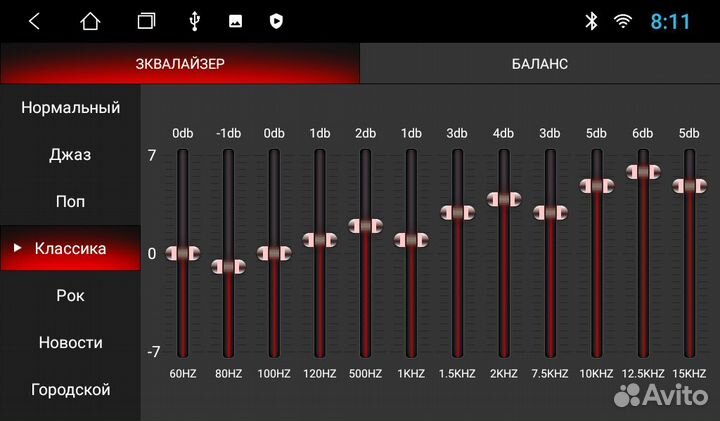
Task: Click the 60HZ slider handle
Action: tap(182, 253)
